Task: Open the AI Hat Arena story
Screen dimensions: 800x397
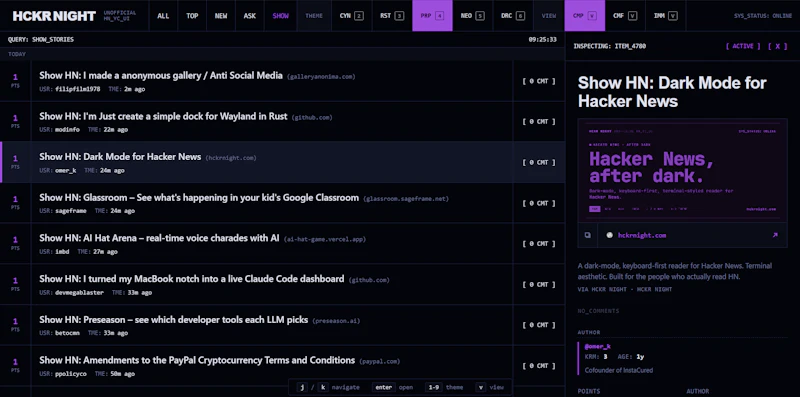Action: (x=159, y=238)
